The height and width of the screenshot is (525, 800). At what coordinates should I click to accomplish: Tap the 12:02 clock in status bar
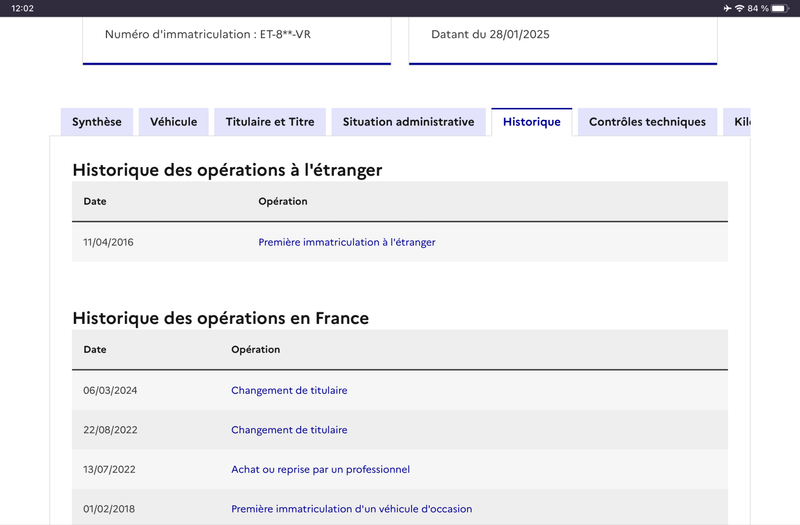tap(22, 8)
